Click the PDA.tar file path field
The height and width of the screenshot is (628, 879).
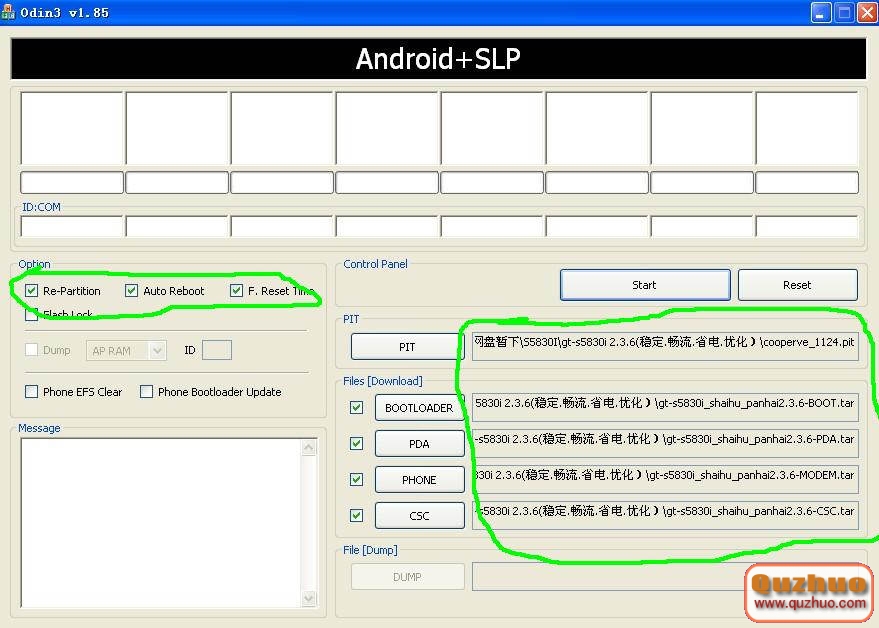[x=665, y=443]
